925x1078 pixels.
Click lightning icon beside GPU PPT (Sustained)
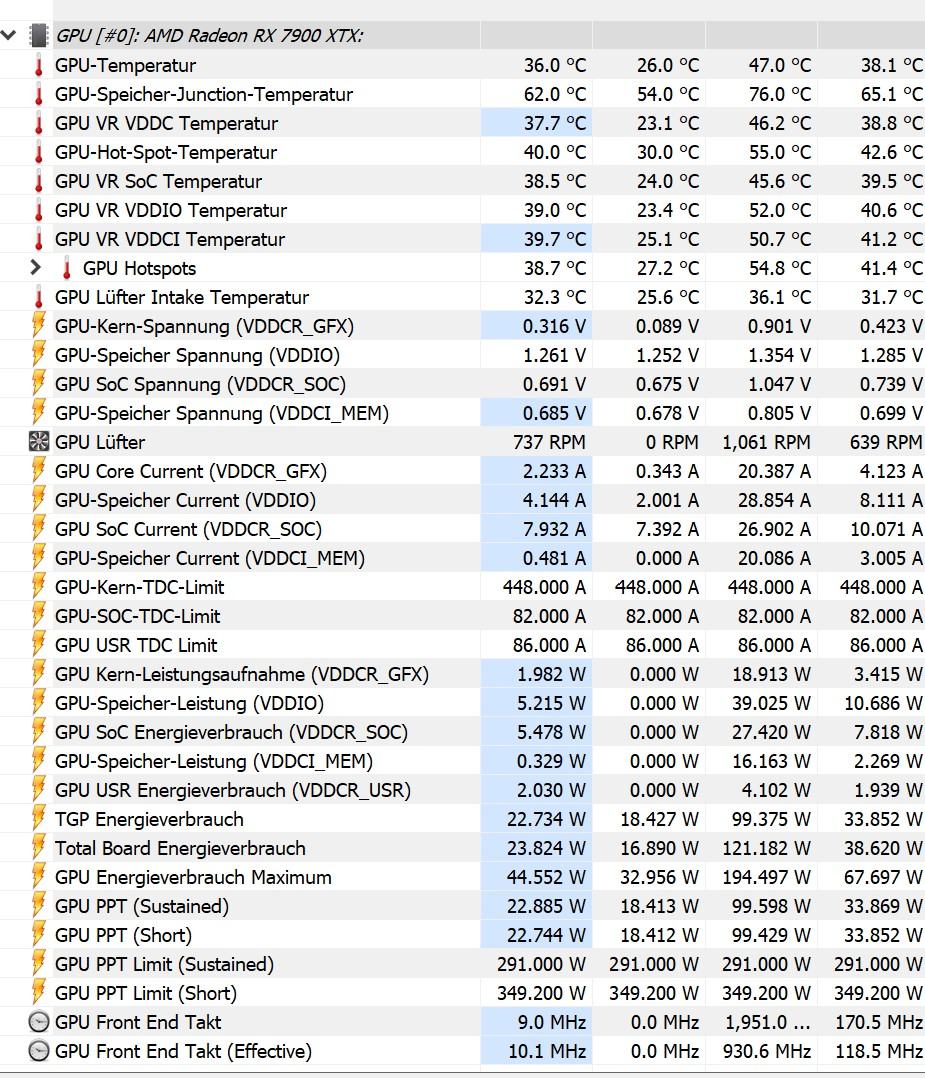click(39, 905)
